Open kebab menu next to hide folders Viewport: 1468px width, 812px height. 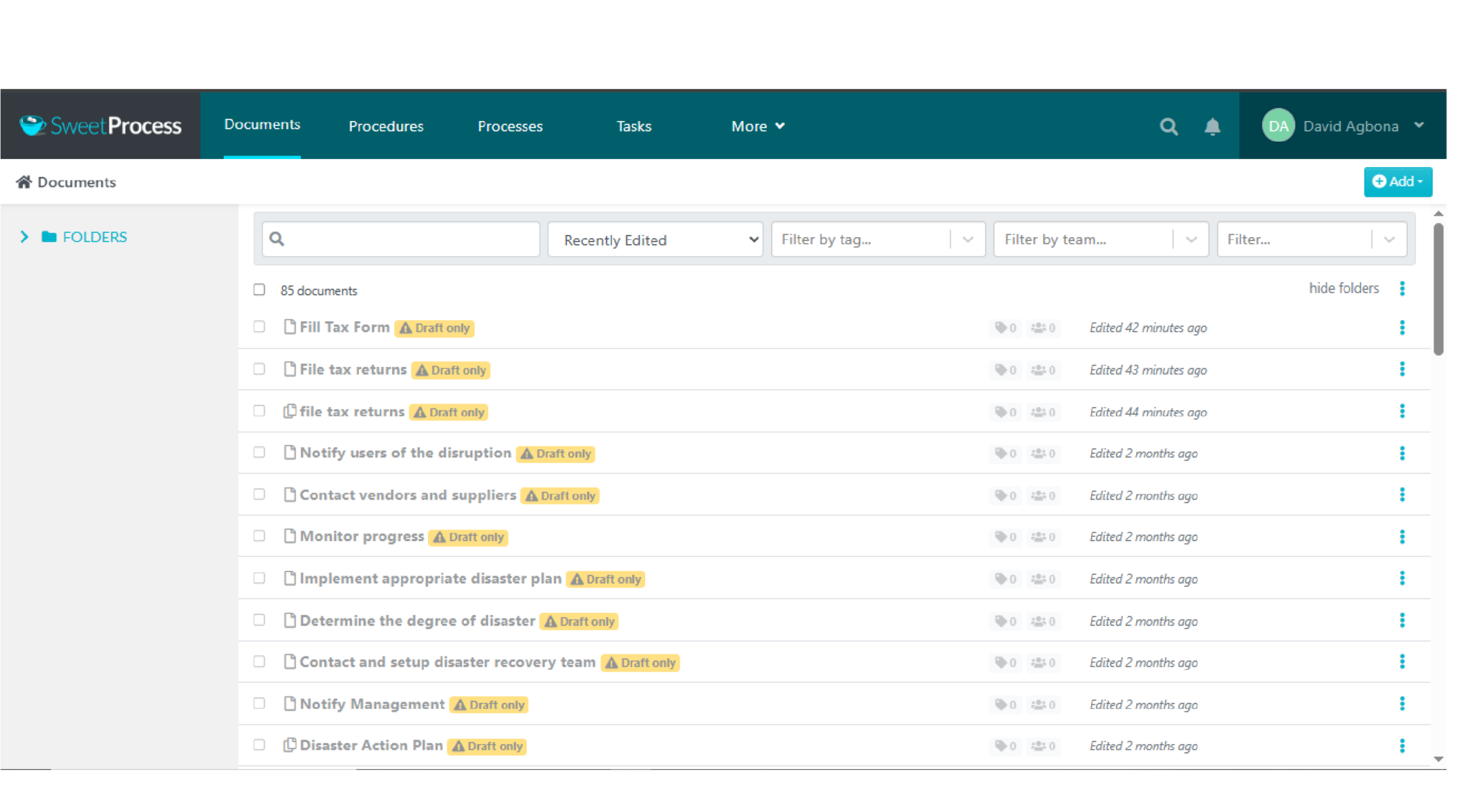coord(1402,288)
